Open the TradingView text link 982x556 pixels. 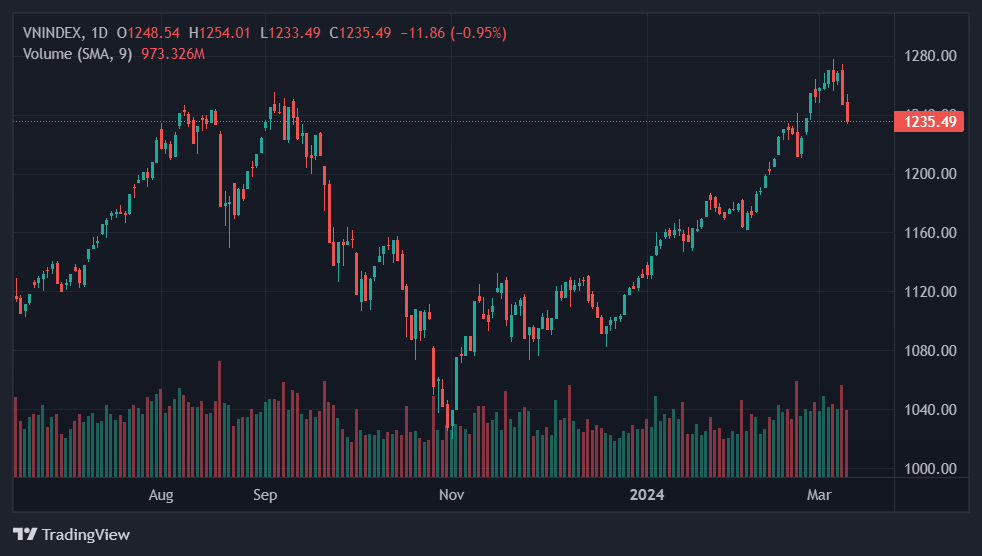point(85,535)
